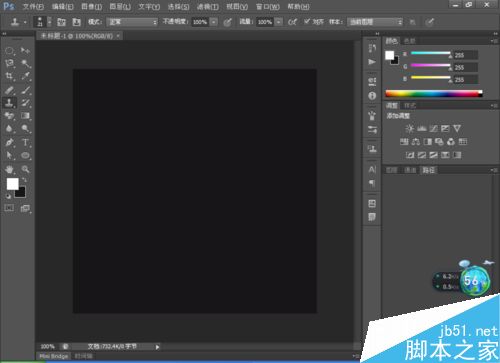This screenshot has height=363, width=500.
Task: Open the blending Mode dropdown
Action: pyautogui.click(x=132, y=22)
